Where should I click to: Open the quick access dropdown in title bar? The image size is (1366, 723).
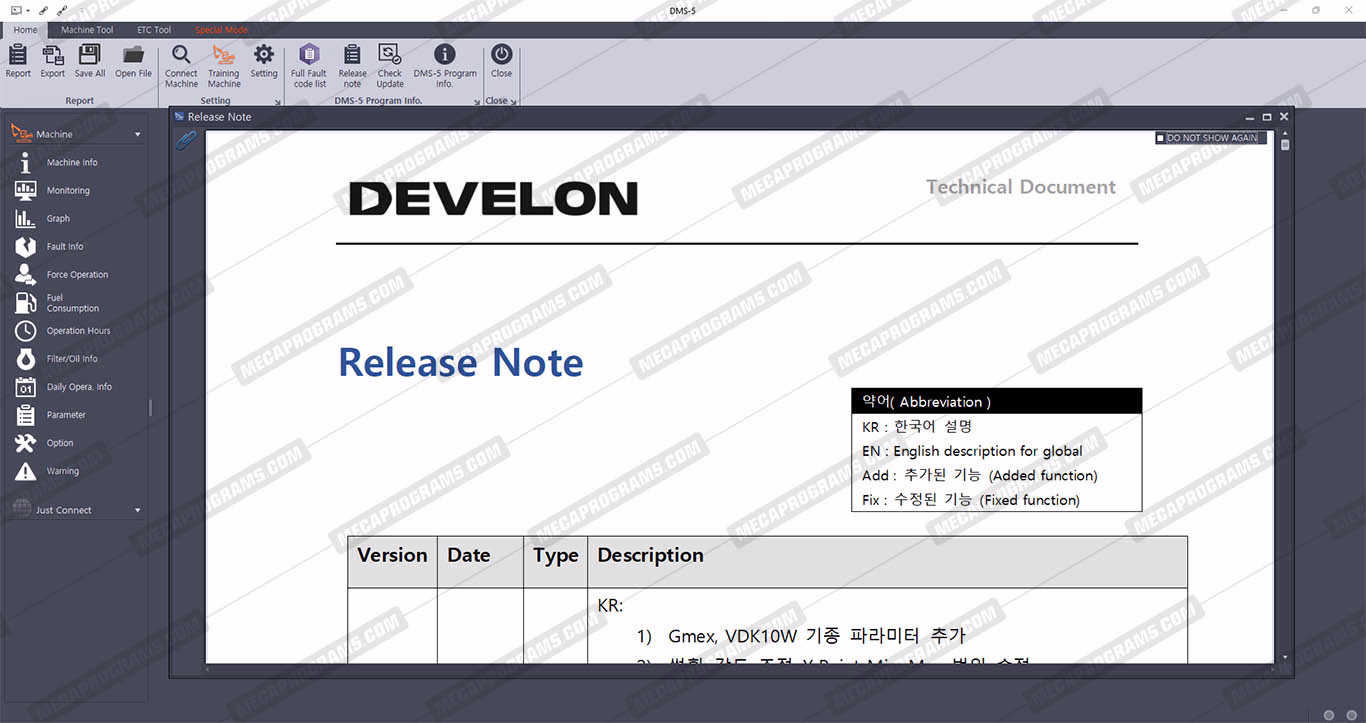click(x=27, y=10)
